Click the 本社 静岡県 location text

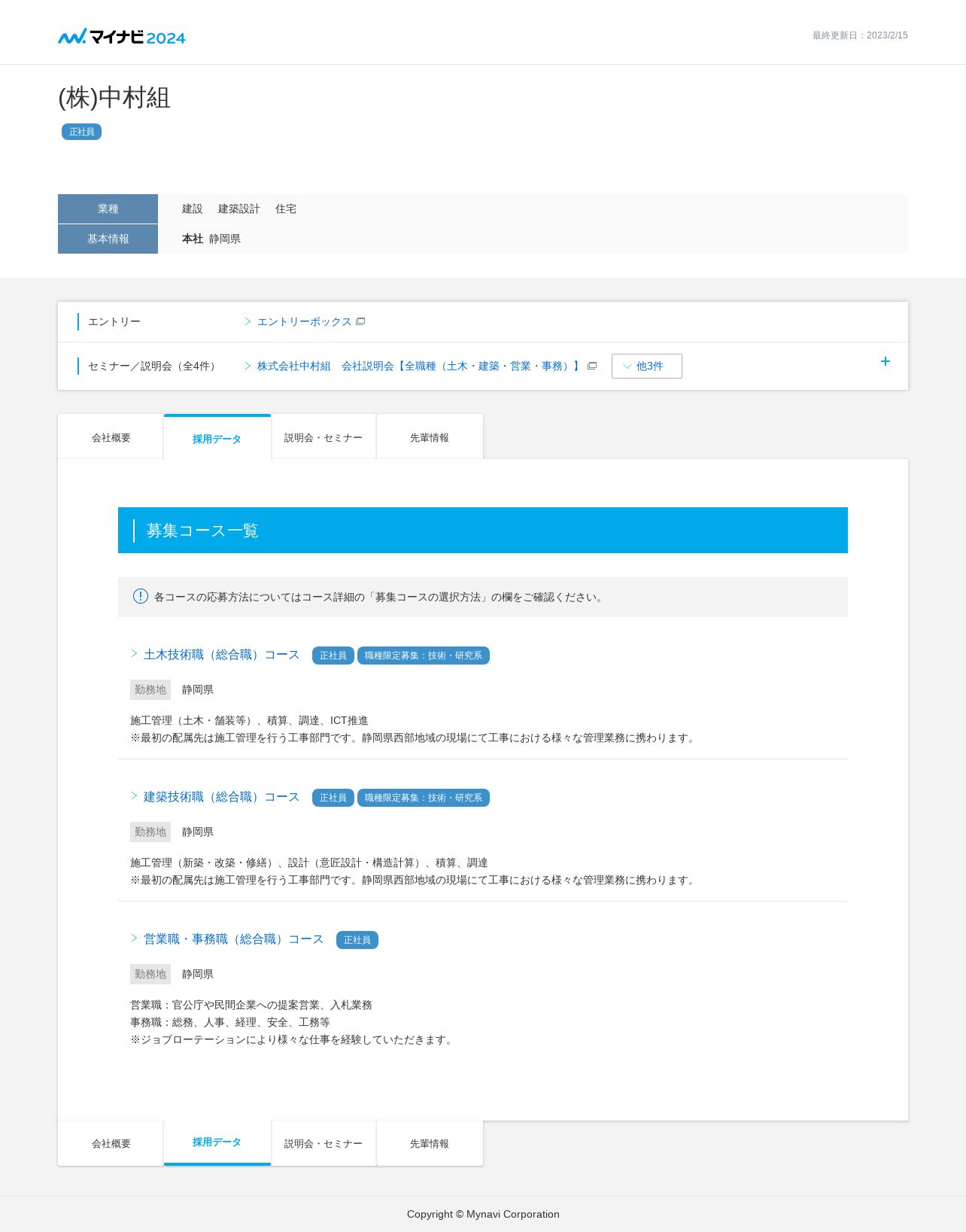pos(211,239)
